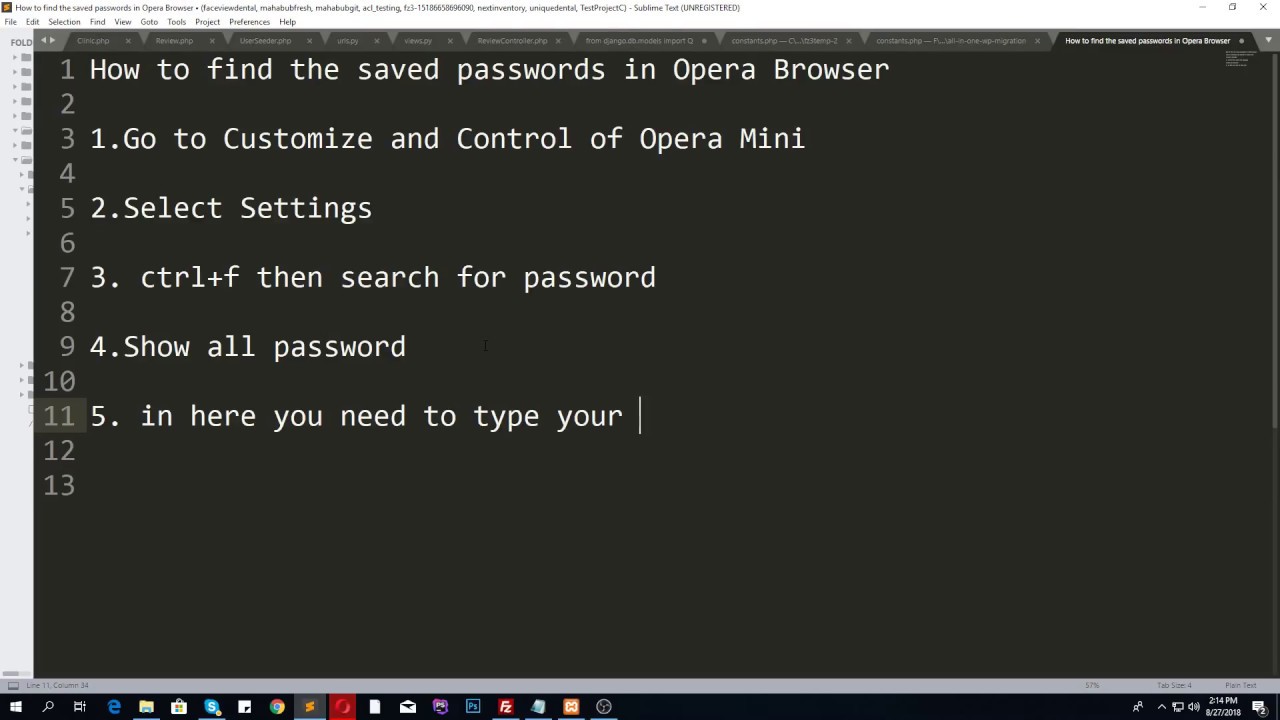Screen dimensions: 1280x720
Task: Click the minimap preview of the document
Action: coord(1245,60)
